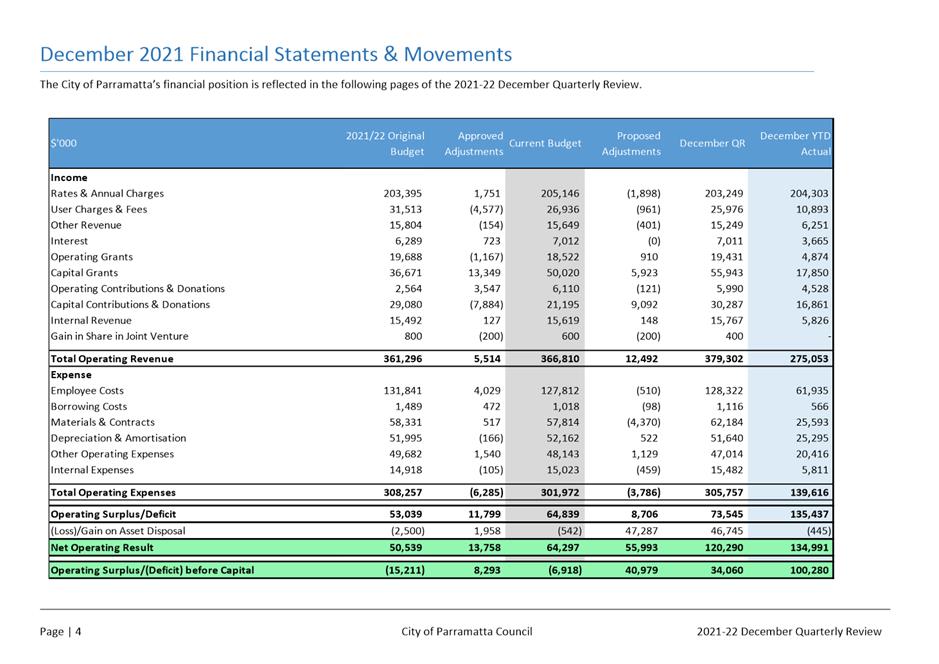Click the User Charges & Fees row label

[99, 210]
